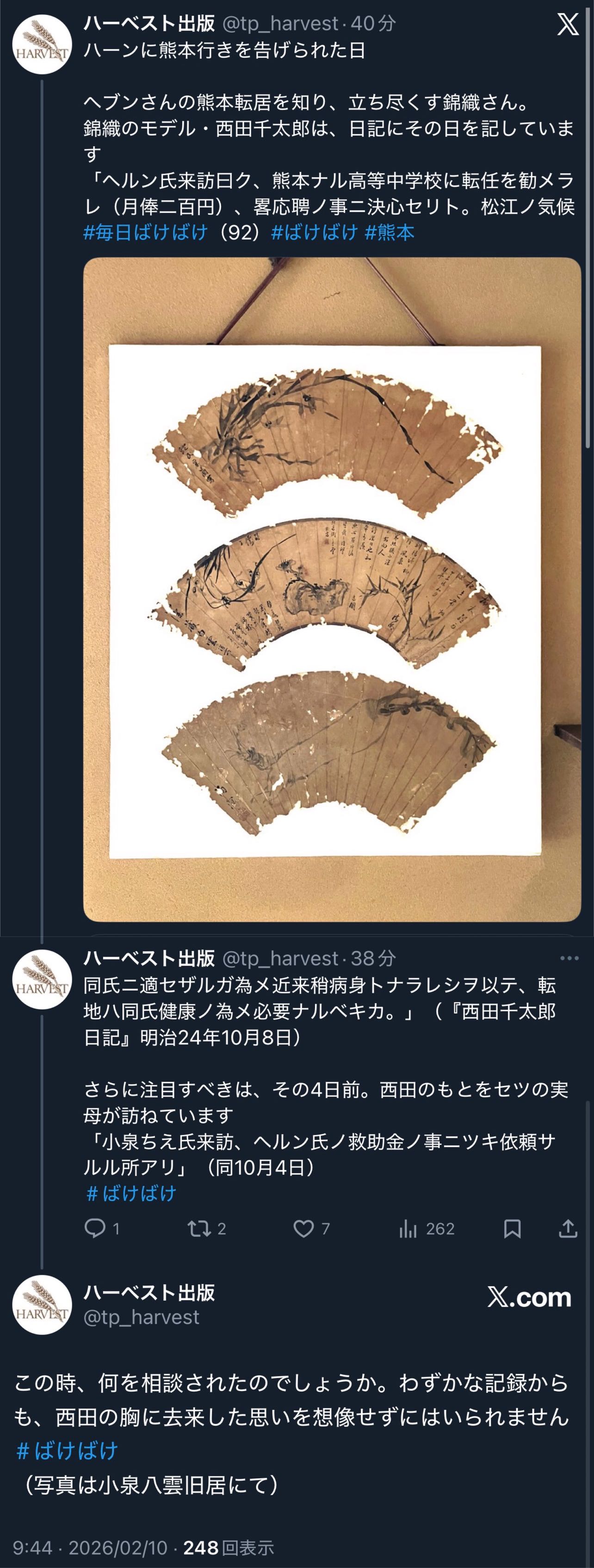Open the reply comment icon

pyautogui.click(x=94, y=1228)
